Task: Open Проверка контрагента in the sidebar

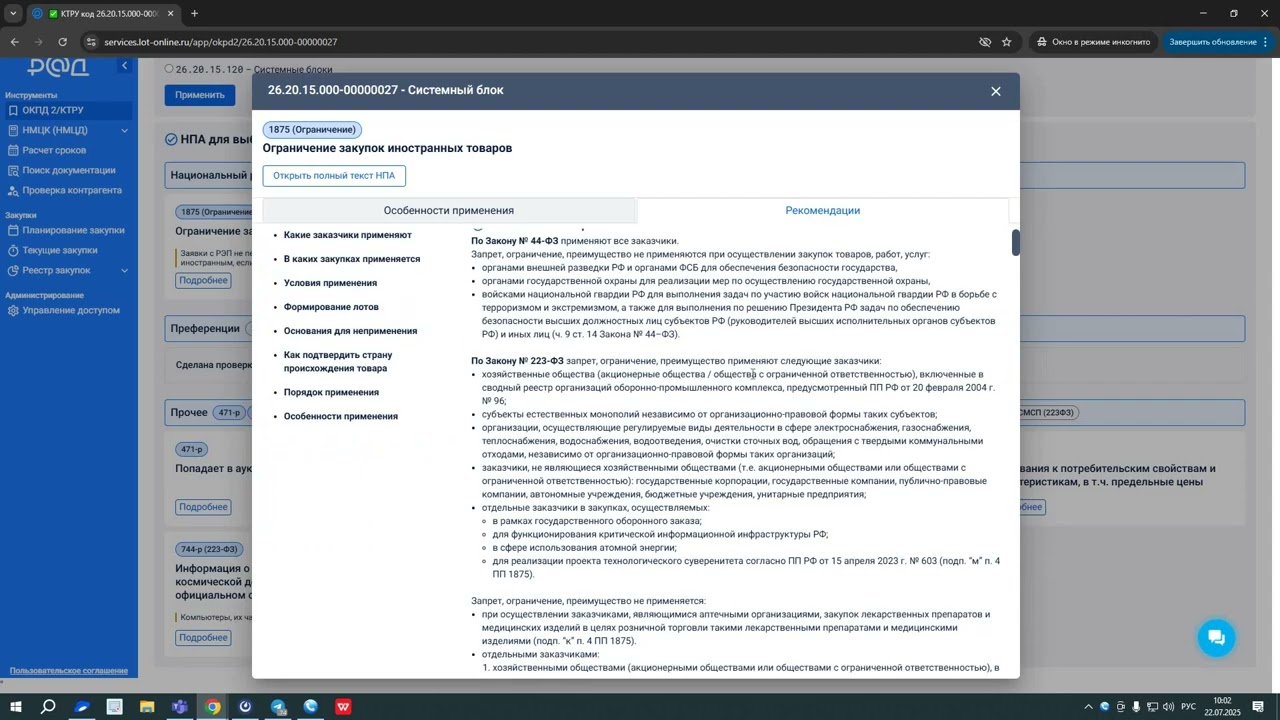Action: [66, 190]
